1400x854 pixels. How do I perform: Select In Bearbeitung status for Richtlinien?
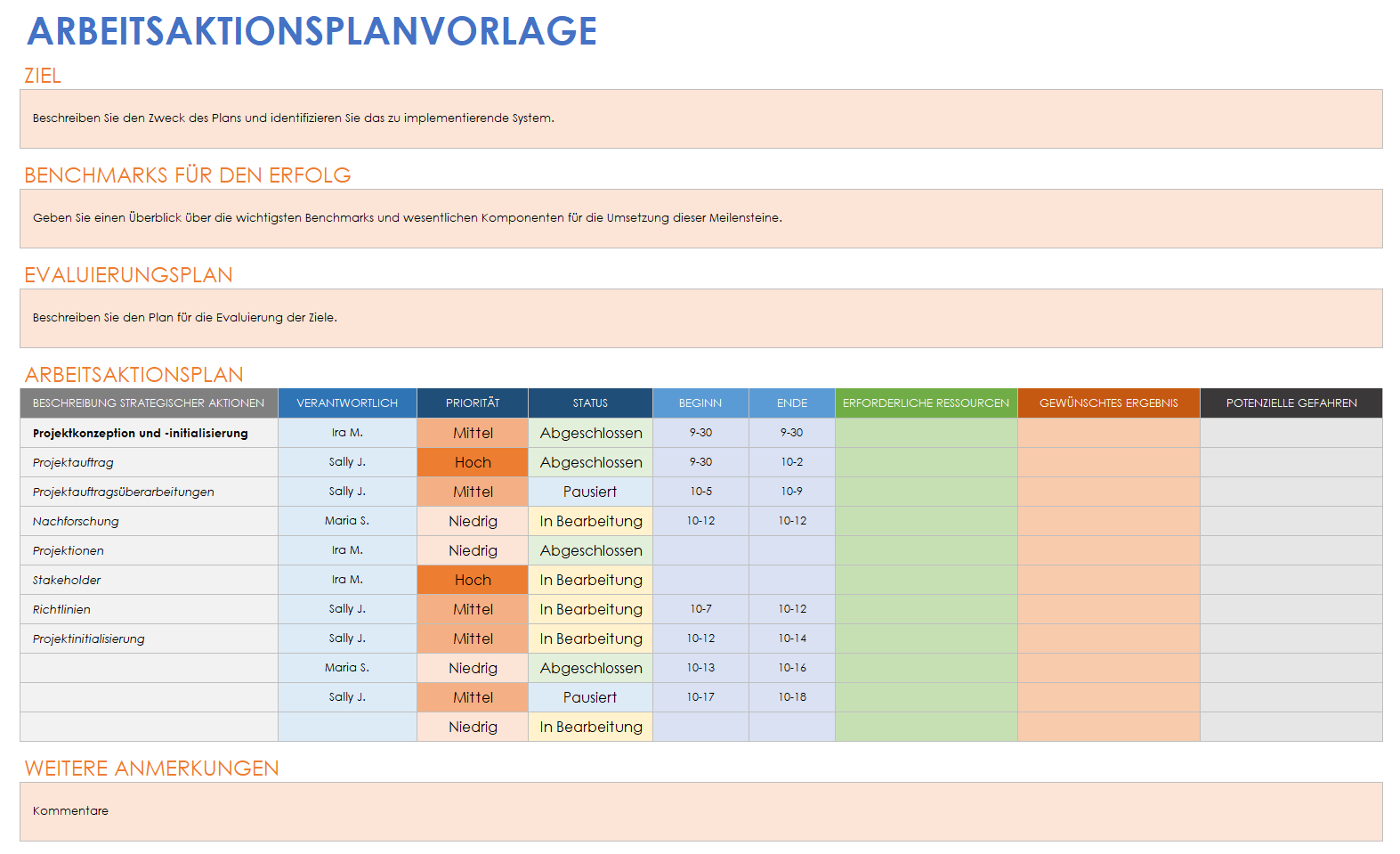tap(590, 609)
